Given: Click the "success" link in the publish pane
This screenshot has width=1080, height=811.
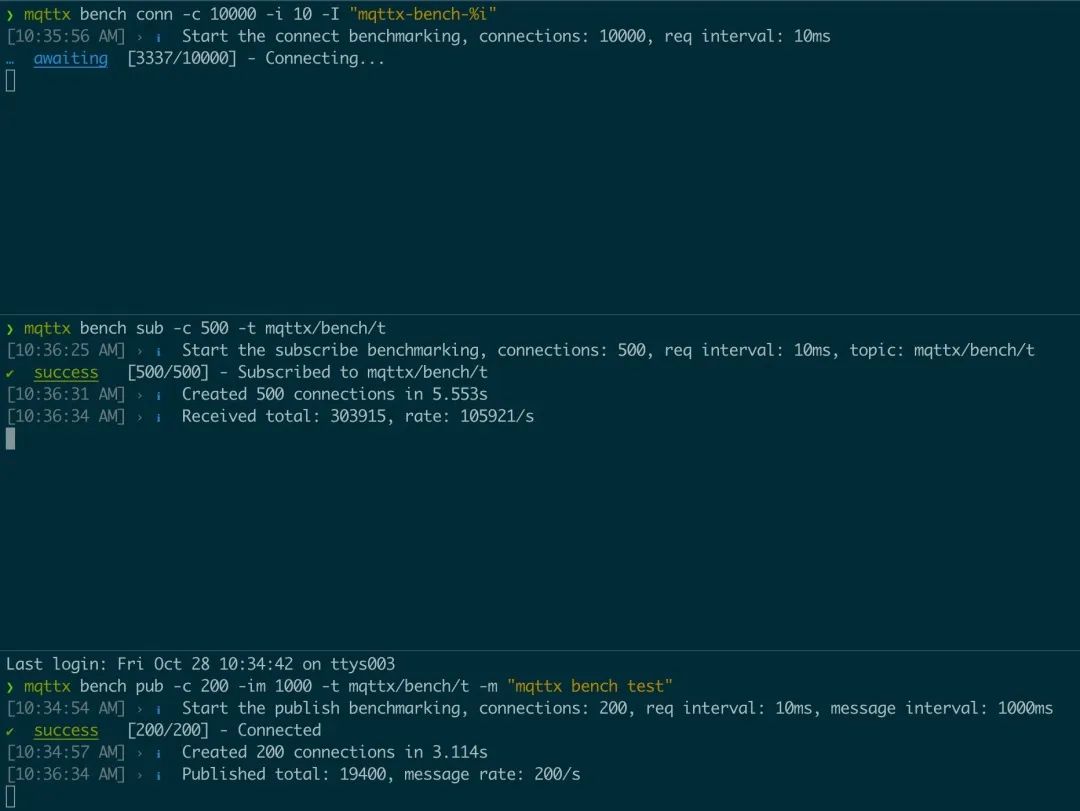Looking at the screenshot, I should click(x=66, y=730).
